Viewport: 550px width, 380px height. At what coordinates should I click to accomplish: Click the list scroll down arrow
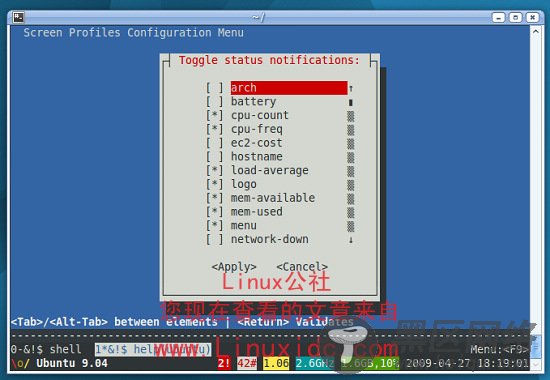click(350, 240)
